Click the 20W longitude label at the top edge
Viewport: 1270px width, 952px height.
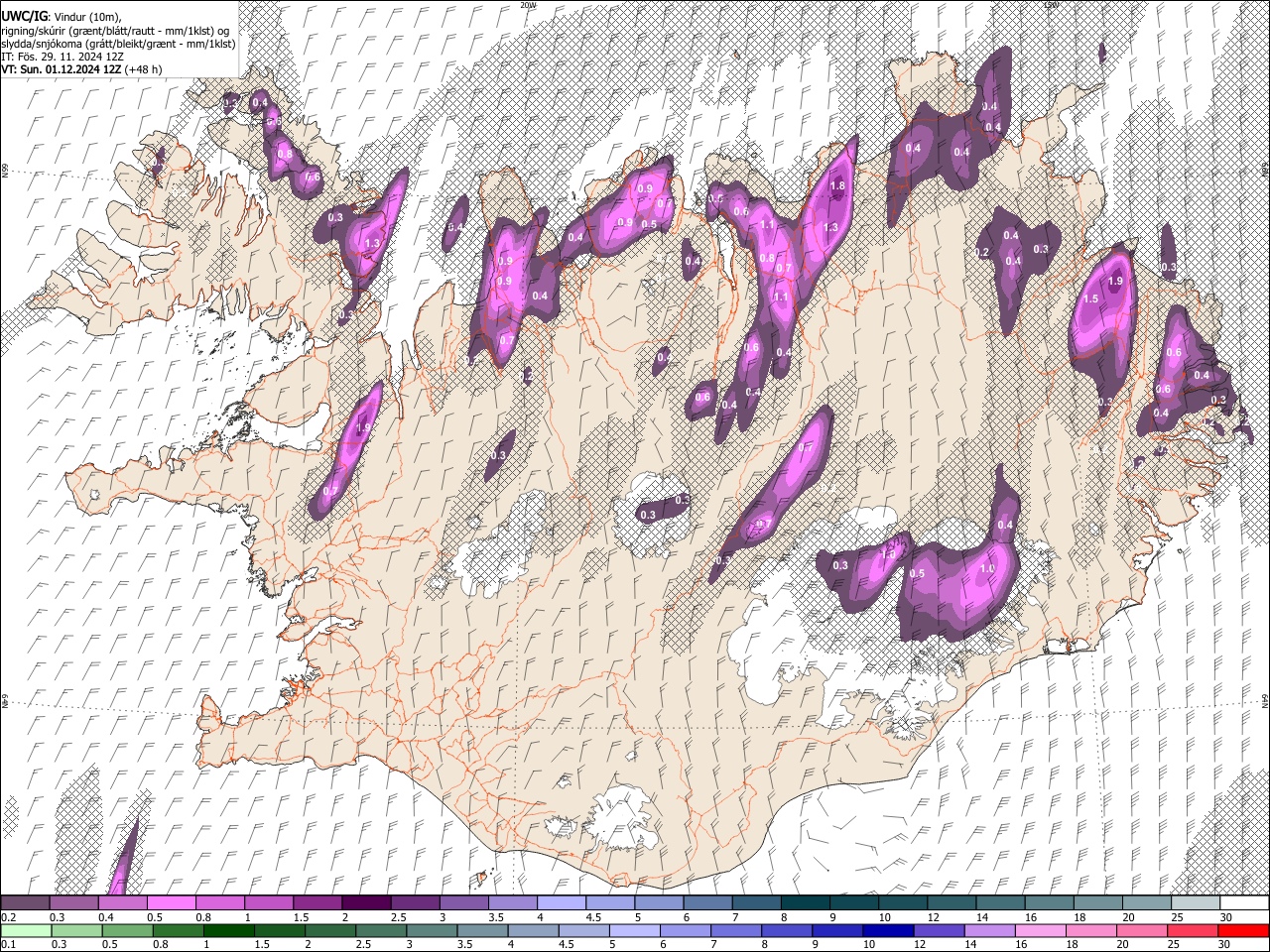point(527,5)
